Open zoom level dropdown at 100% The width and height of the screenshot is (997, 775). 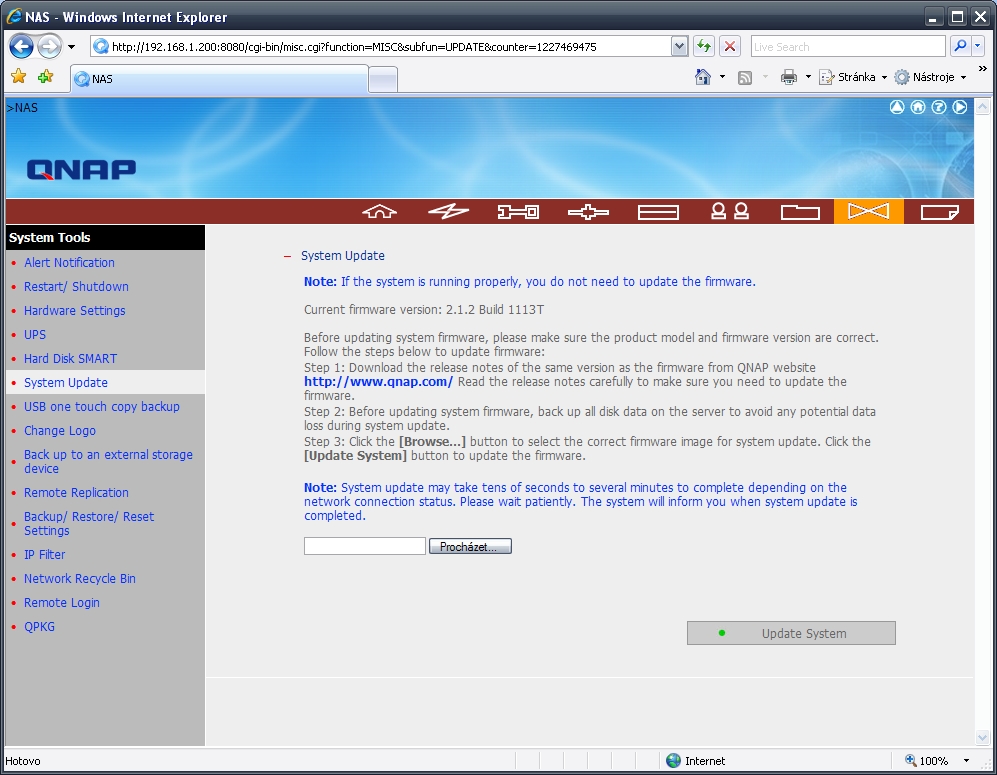(966, 760)
